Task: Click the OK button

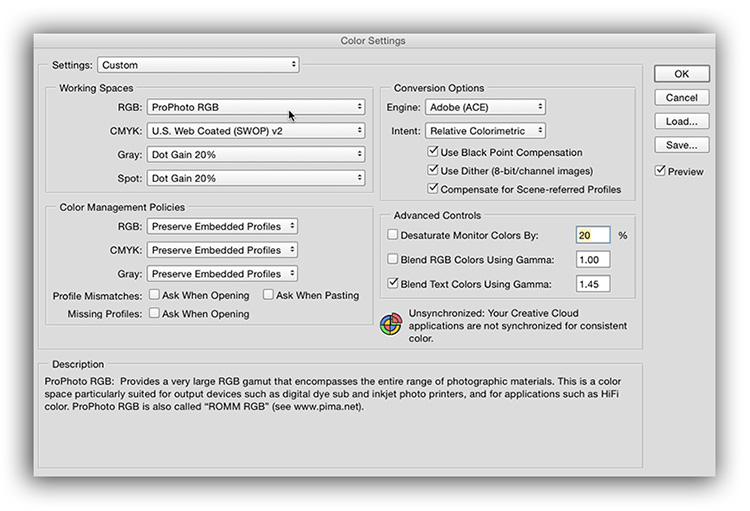Action: pyautogui.click(x=682, y=74)
